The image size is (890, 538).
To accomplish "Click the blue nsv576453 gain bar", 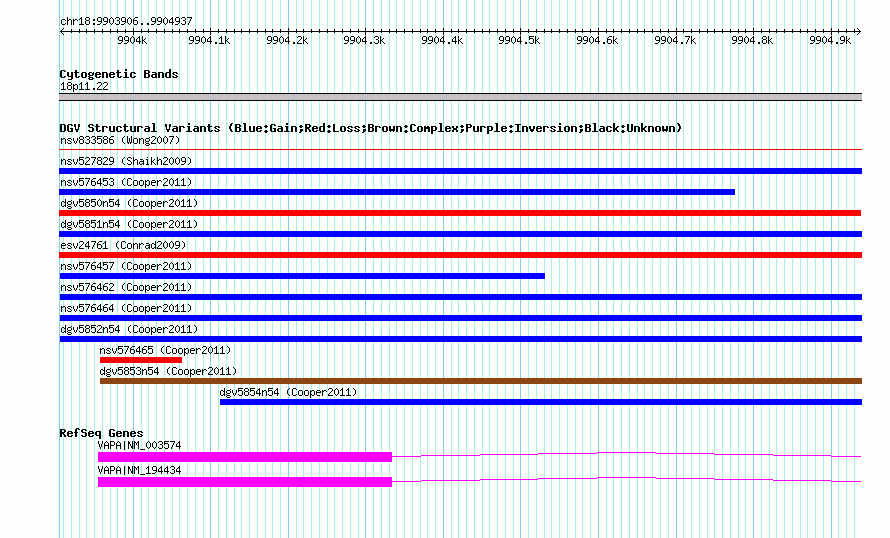I will (x=397, y=192).
